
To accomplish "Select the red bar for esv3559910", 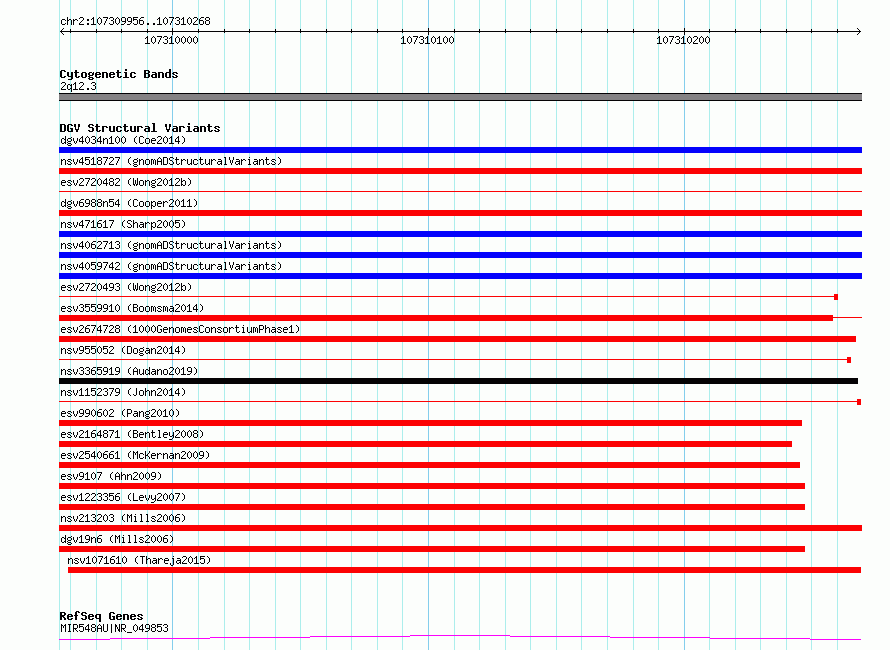I will pos(446,318).
